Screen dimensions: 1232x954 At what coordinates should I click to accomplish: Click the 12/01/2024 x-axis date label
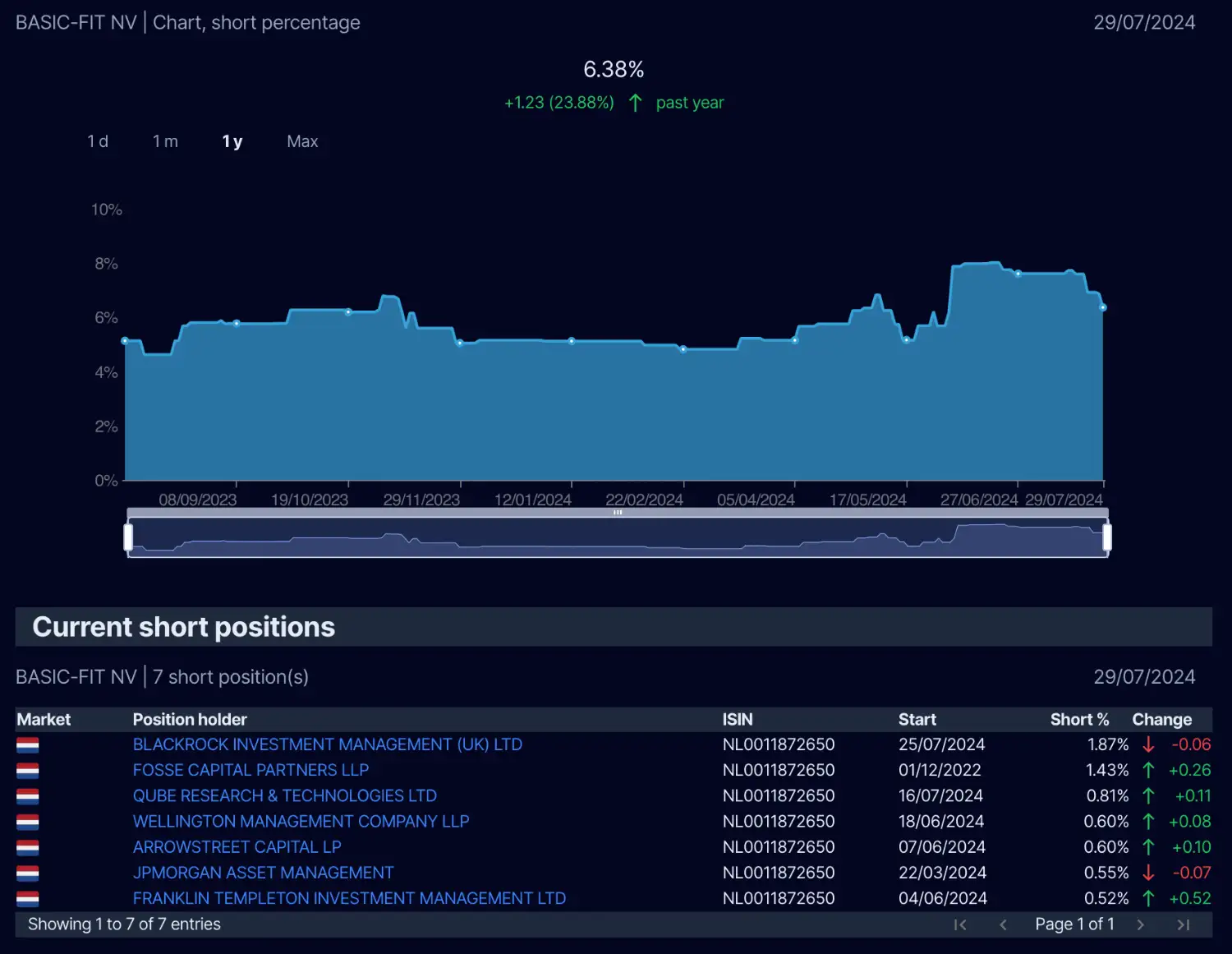tap(532, 500)
